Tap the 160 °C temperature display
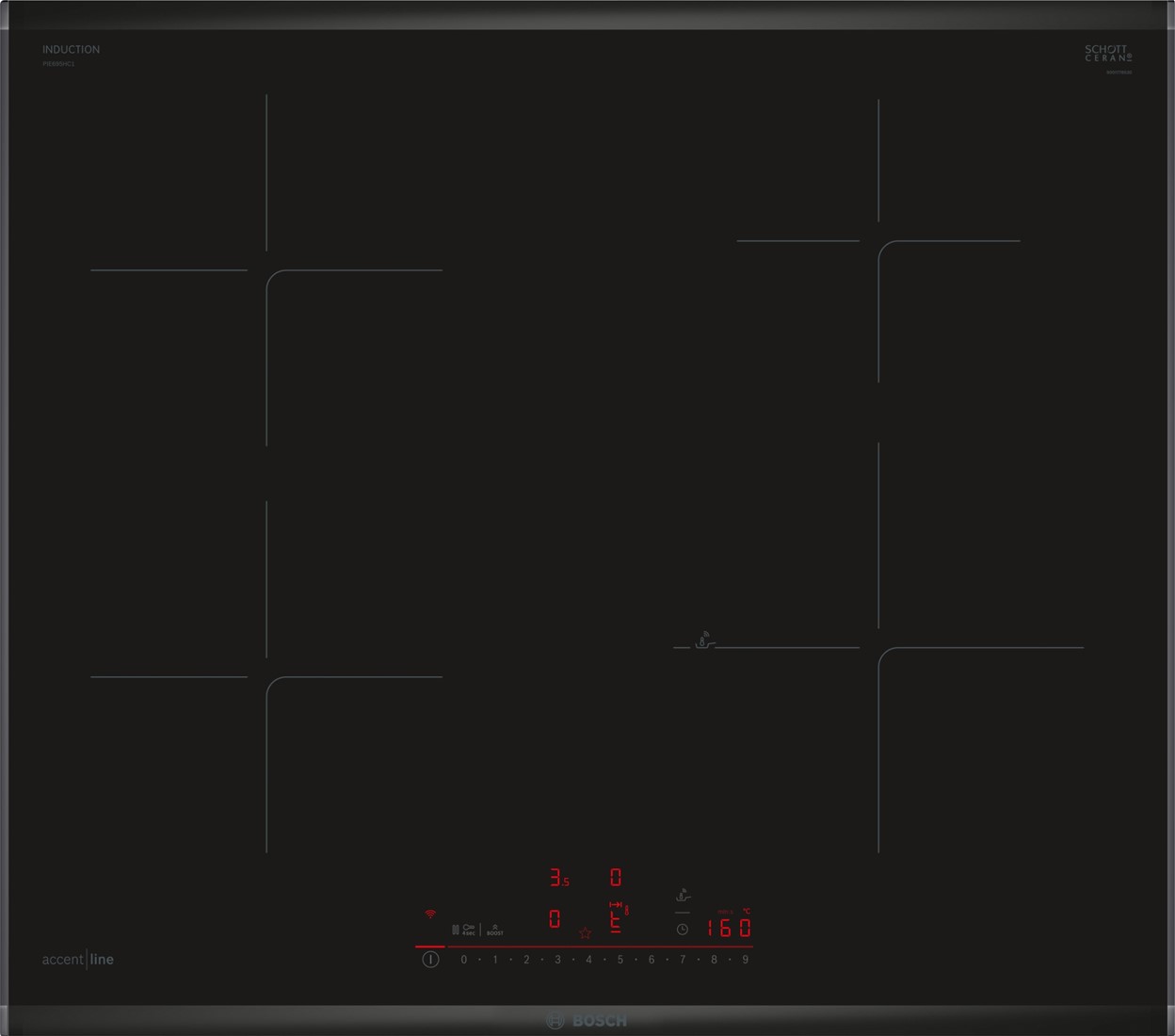The width and height of the screenshot is (1175, 1036). pyautogui.click(x=730, y=928)
